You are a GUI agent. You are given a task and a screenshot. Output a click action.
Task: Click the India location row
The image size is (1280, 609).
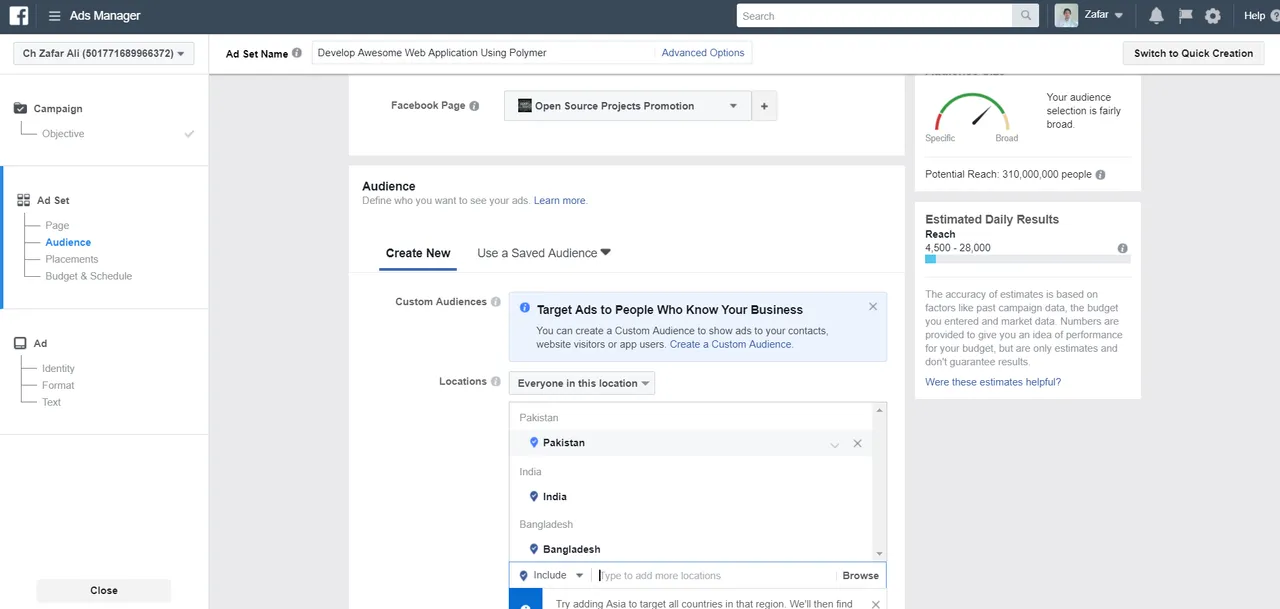pos(691,496)
